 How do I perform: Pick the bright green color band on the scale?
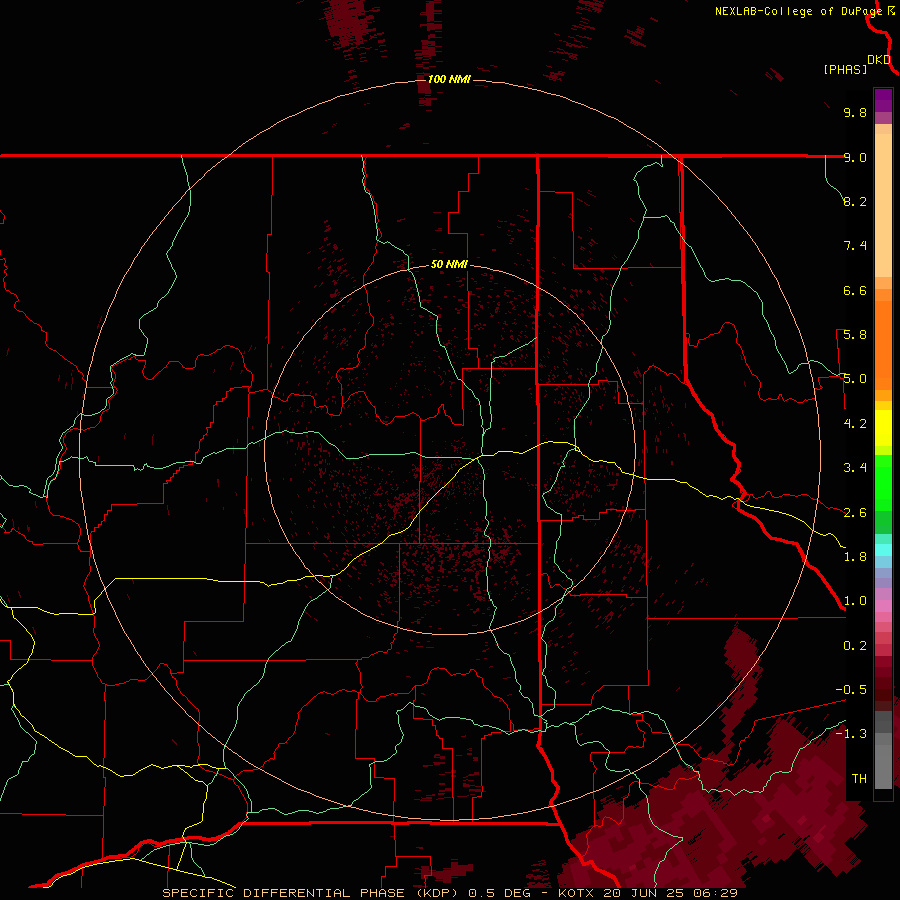tap(883, 482)
